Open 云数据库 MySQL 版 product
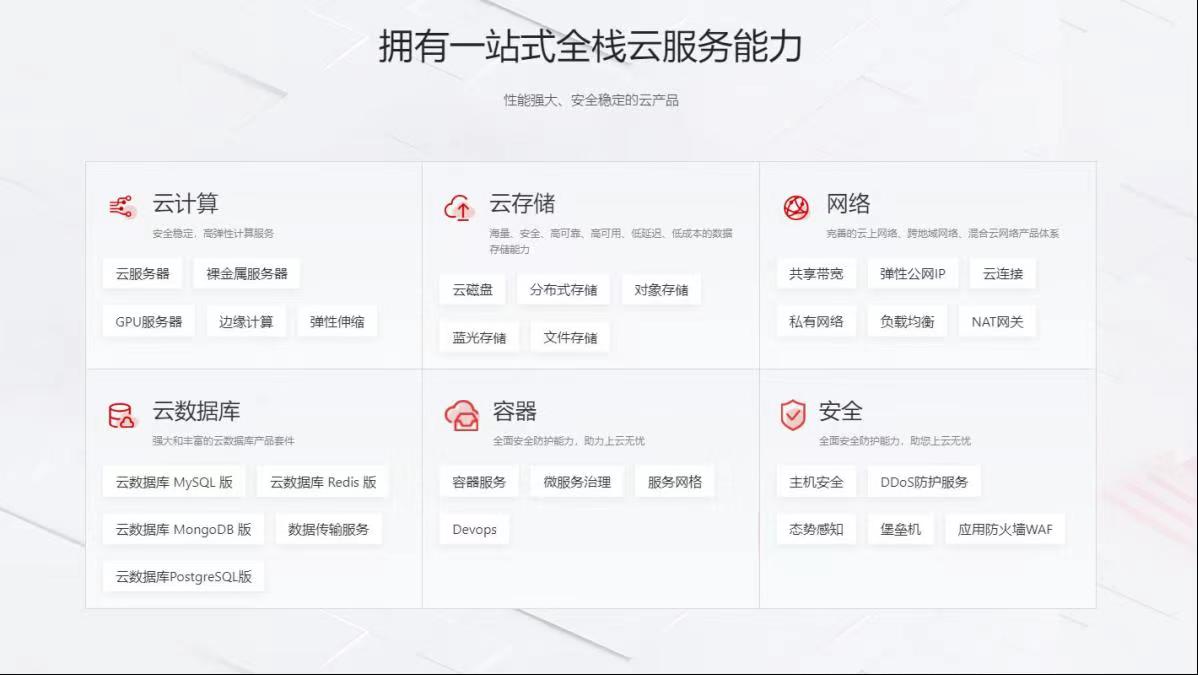The image size is (1198, 675). click(x=174, y=482)
